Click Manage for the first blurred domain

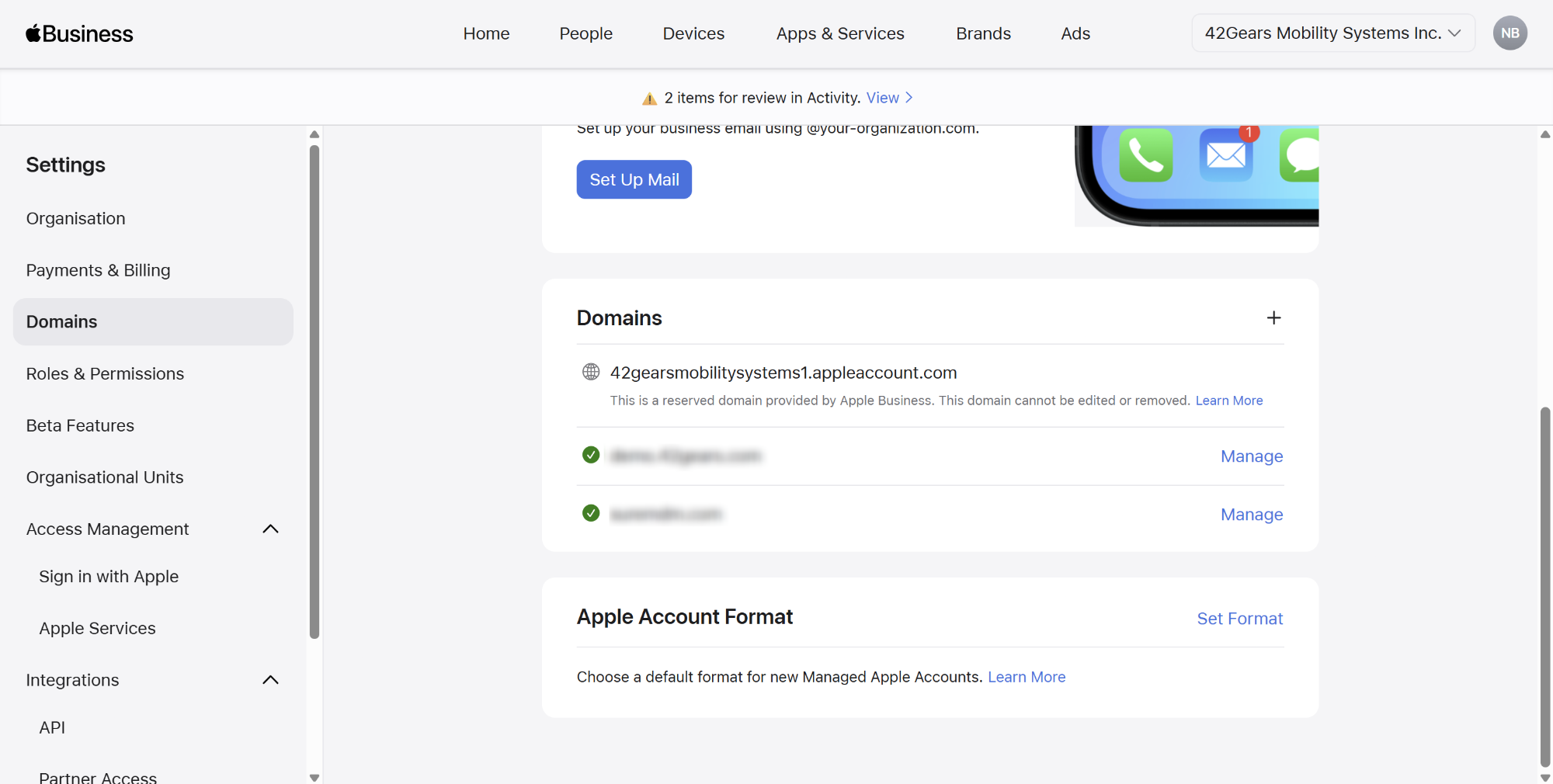click(x=1252, y=456)
